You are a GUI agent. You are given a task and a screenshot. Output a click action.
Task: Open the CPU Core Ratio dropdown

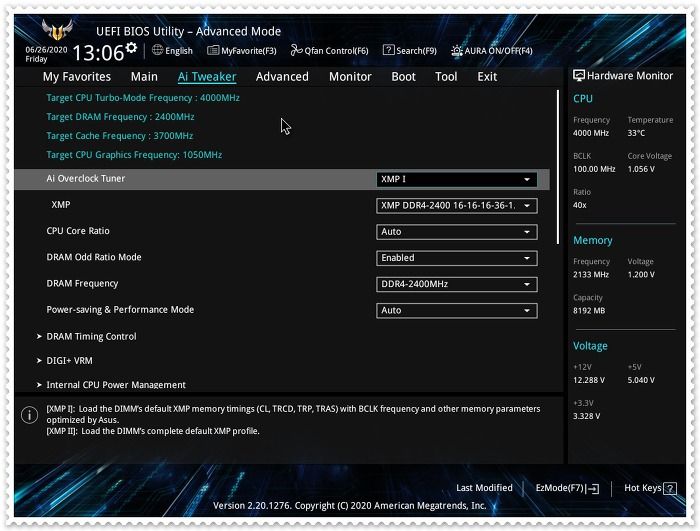tap(457, 232)
